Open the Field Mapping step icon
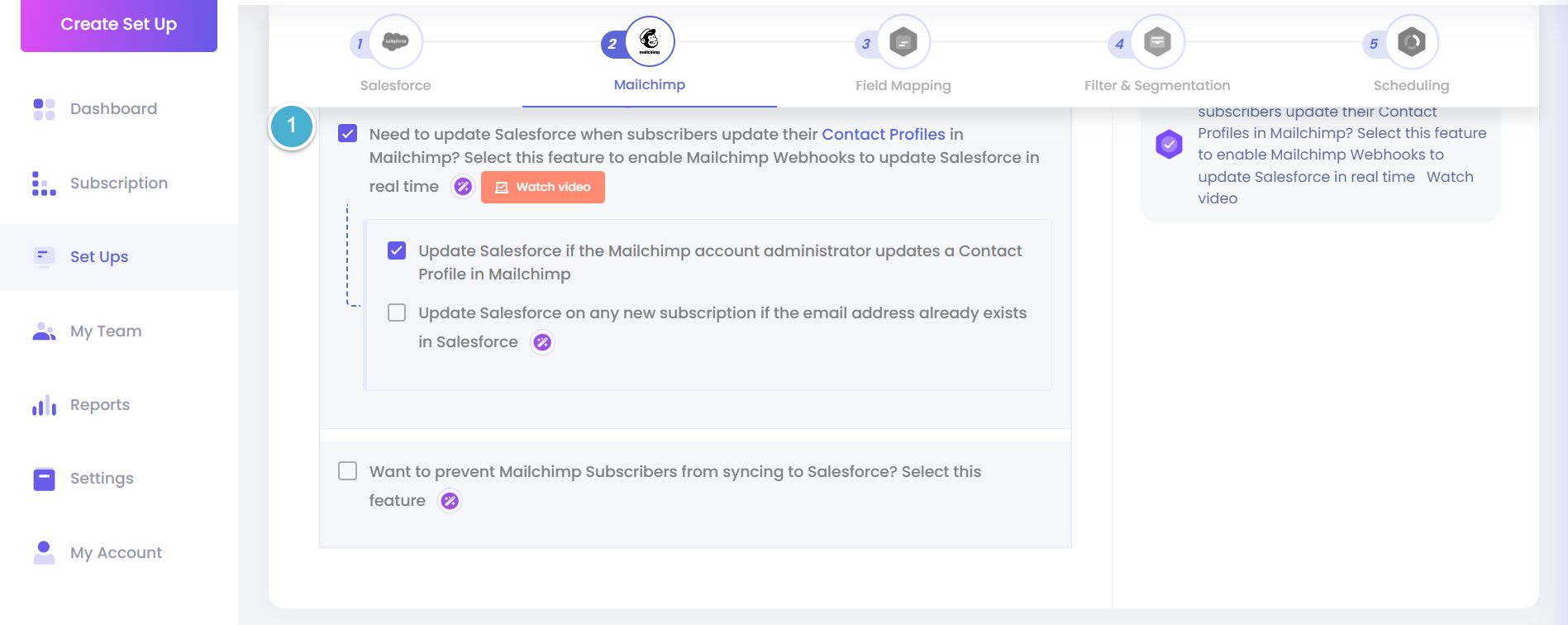The image size is (1568, 625). 903,41
